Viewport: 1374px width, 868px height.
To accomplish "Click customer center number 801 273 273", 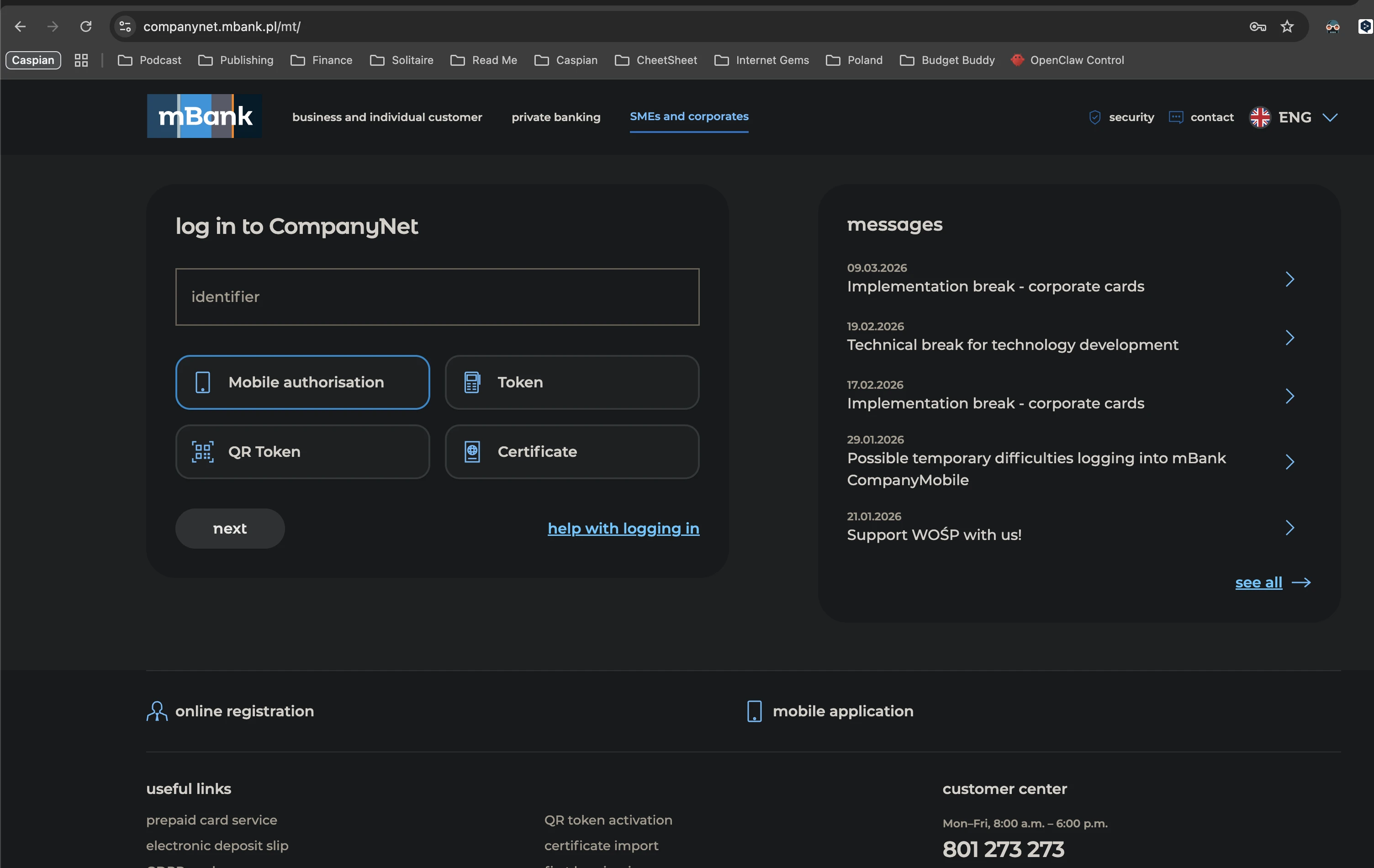I will pos(1004,849).
